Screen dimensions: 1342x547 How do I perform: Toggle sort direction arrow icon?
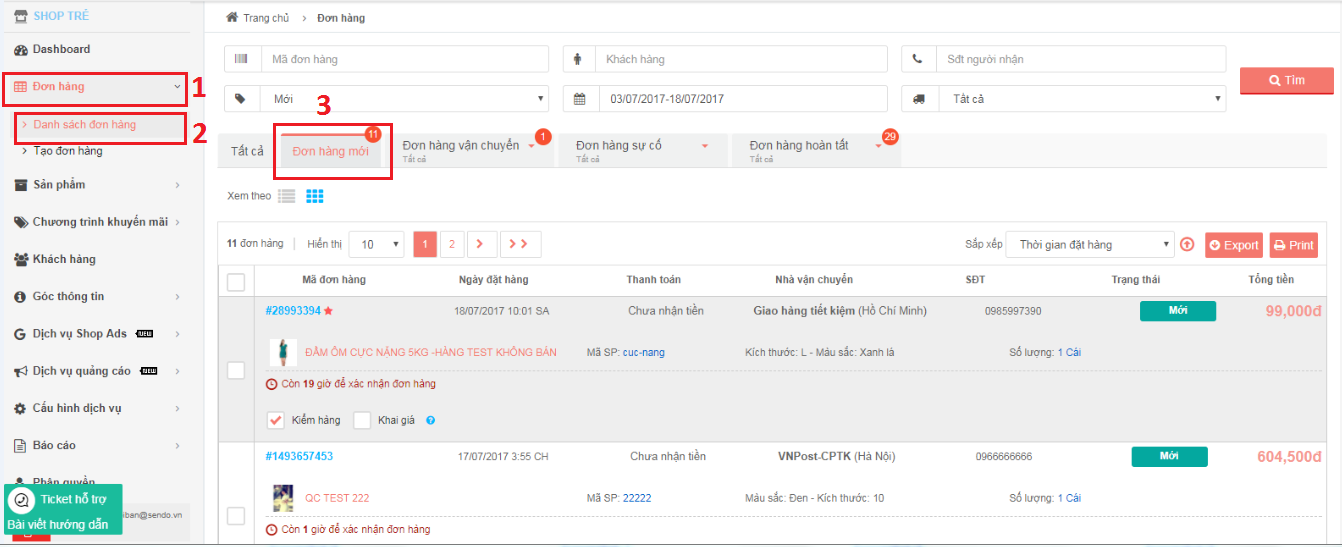[1187, 244]
